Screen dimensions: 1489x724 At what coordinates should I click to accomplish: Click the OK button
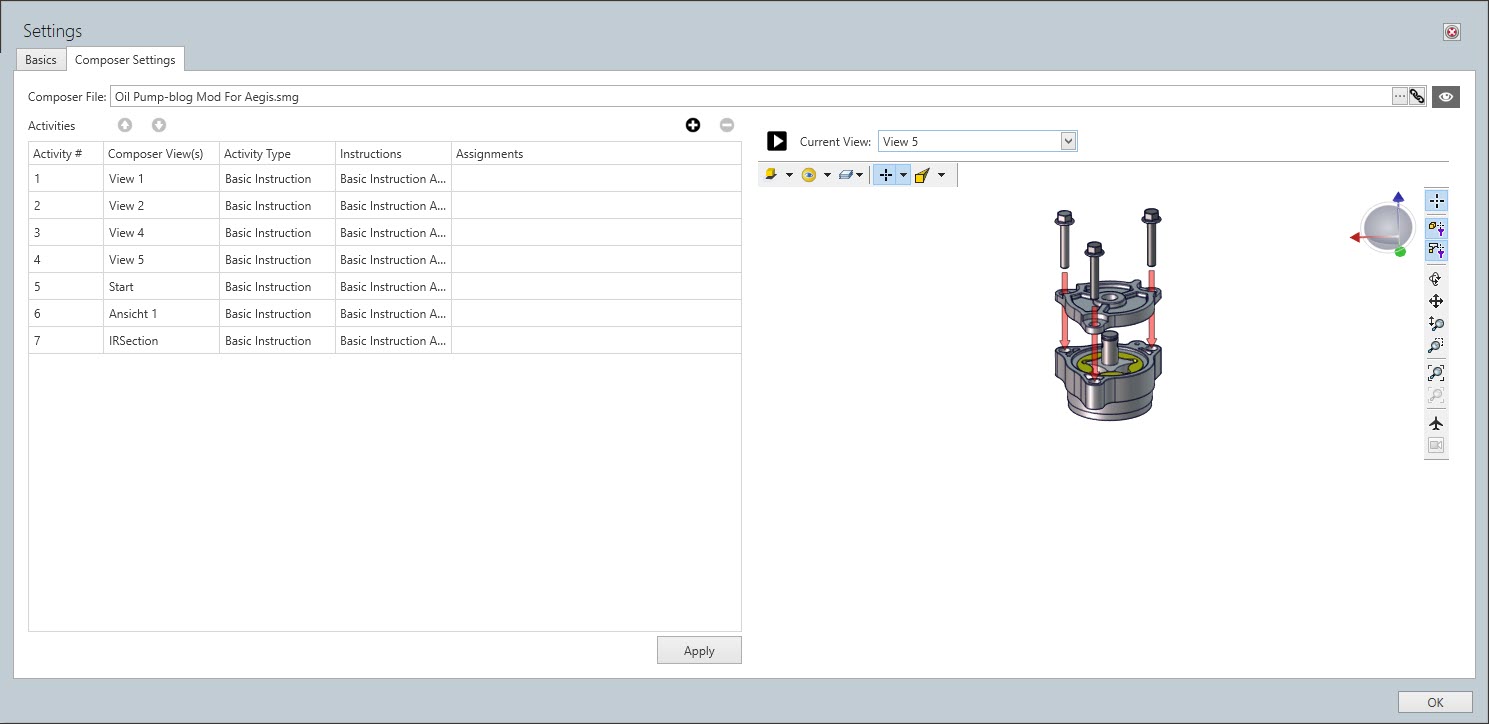pyautogui.click(x=1435, y=702)
